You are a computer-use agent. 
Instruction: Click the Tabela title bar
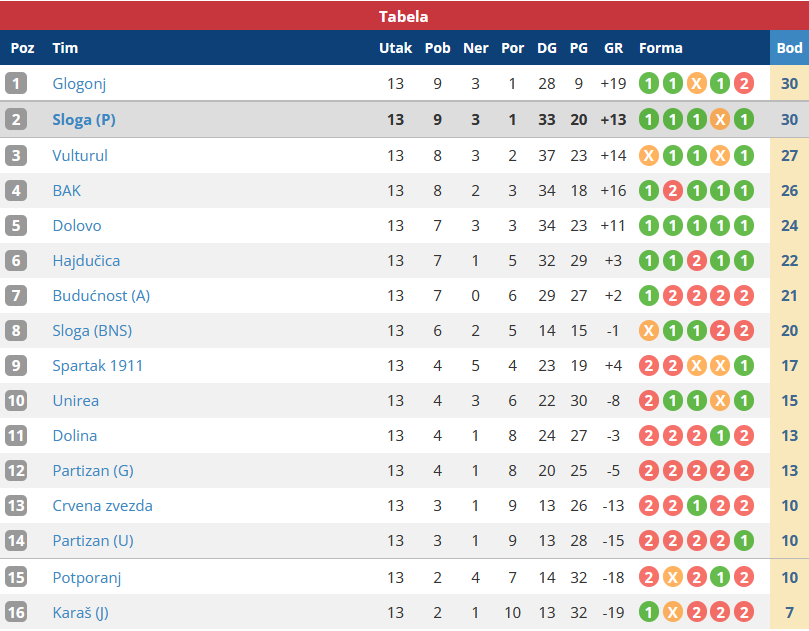[404, 16]
